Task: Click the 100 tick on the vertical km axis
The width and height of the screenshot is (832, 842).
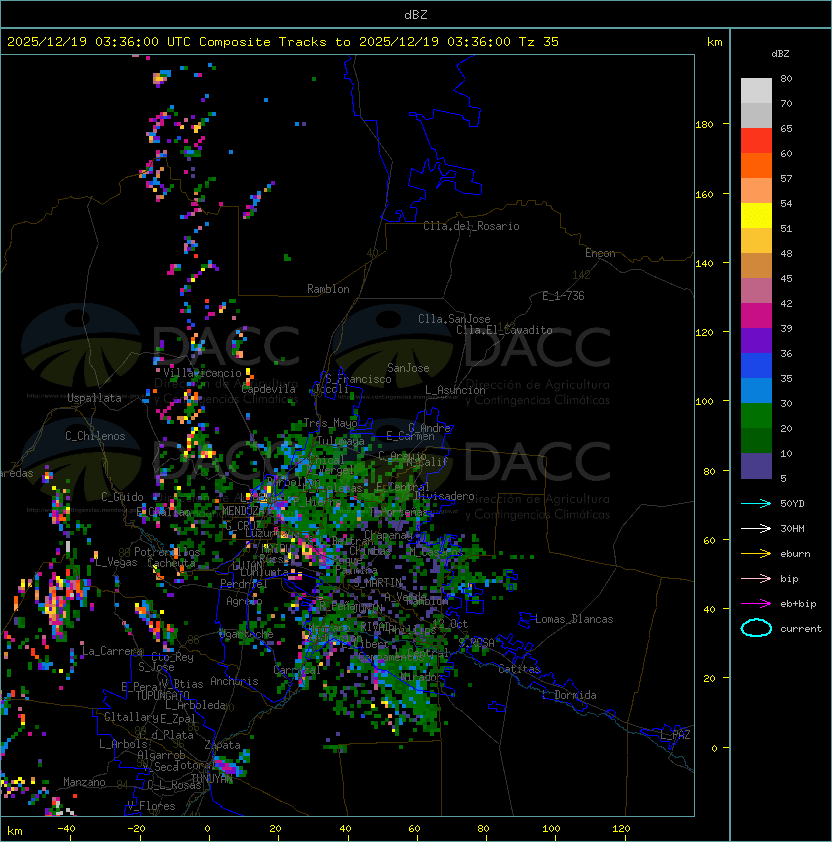Action: pos(704,402)
